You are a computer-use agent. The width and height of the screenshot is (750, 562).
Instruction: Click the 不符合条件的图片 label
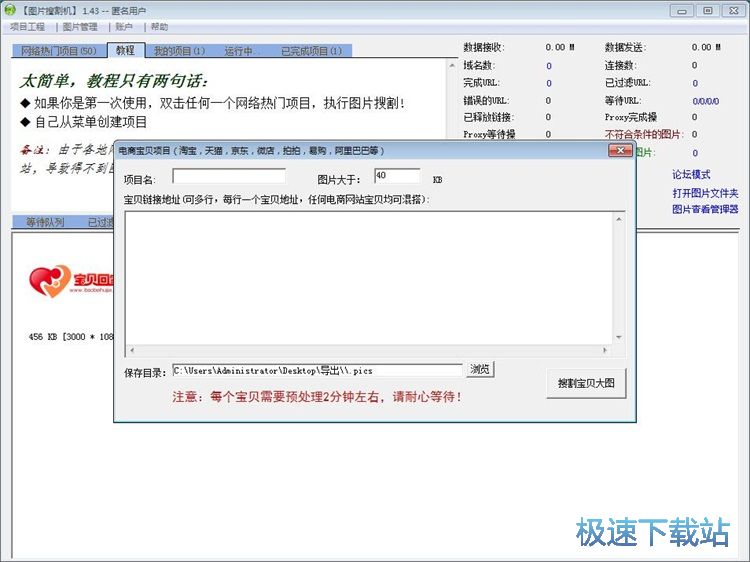coord(644,134)
